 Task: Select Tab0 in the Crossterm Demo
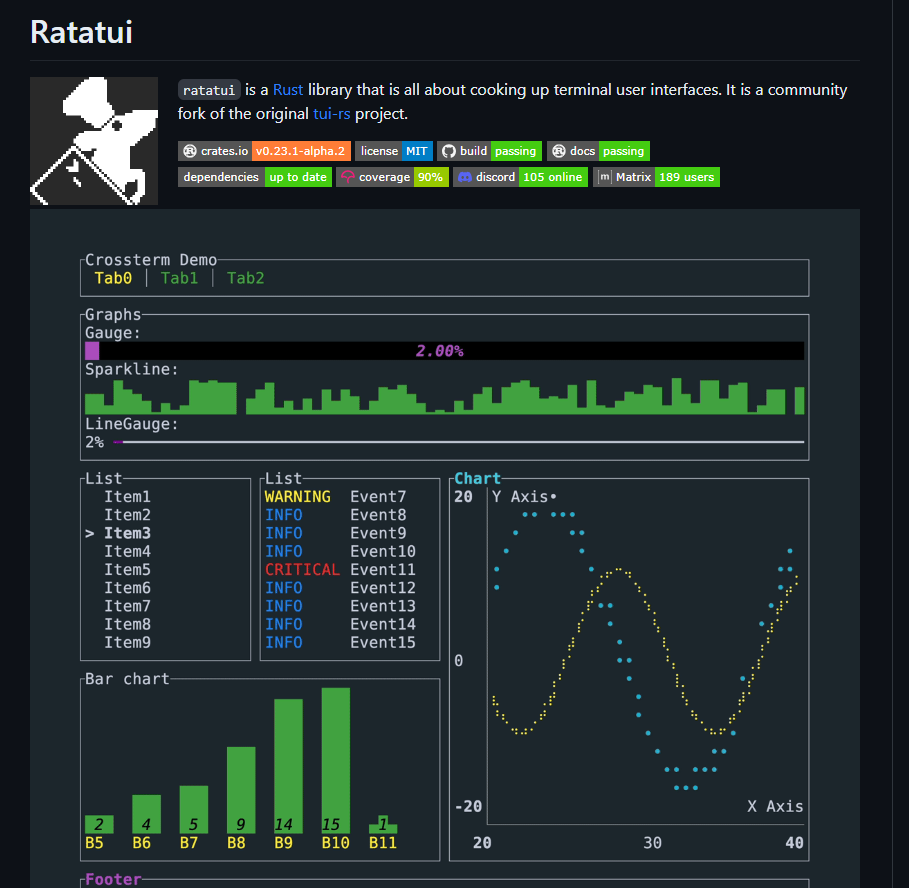pyautogui.click(x=113, y=278)
